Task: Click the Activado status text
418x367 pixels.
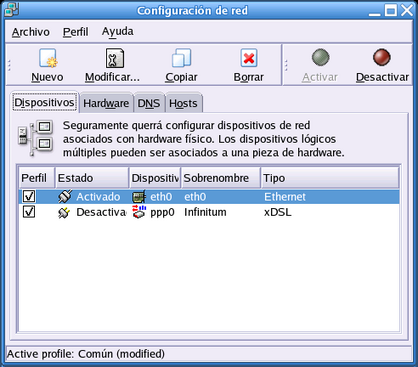Action: click(x=98, y=197)
